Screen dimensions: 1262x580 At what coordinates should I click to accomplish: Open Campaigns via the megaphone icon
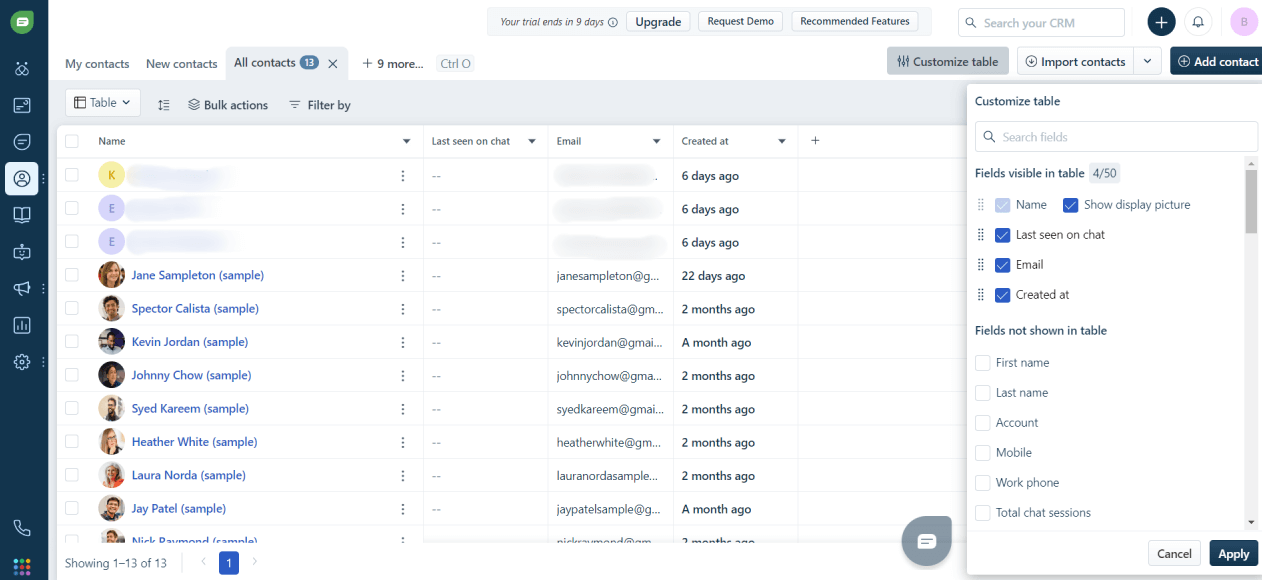[x=22, y=288]
